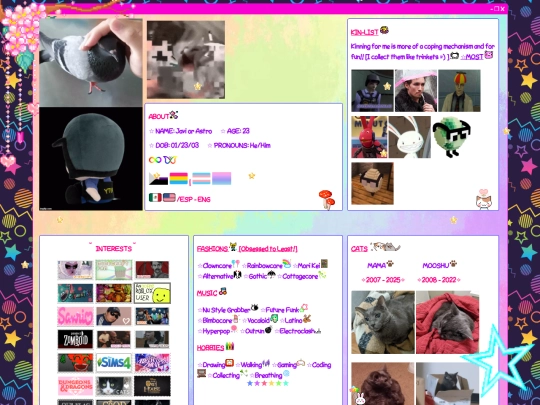
Task: Click the pixelated grayscale image
Action: 186,60
